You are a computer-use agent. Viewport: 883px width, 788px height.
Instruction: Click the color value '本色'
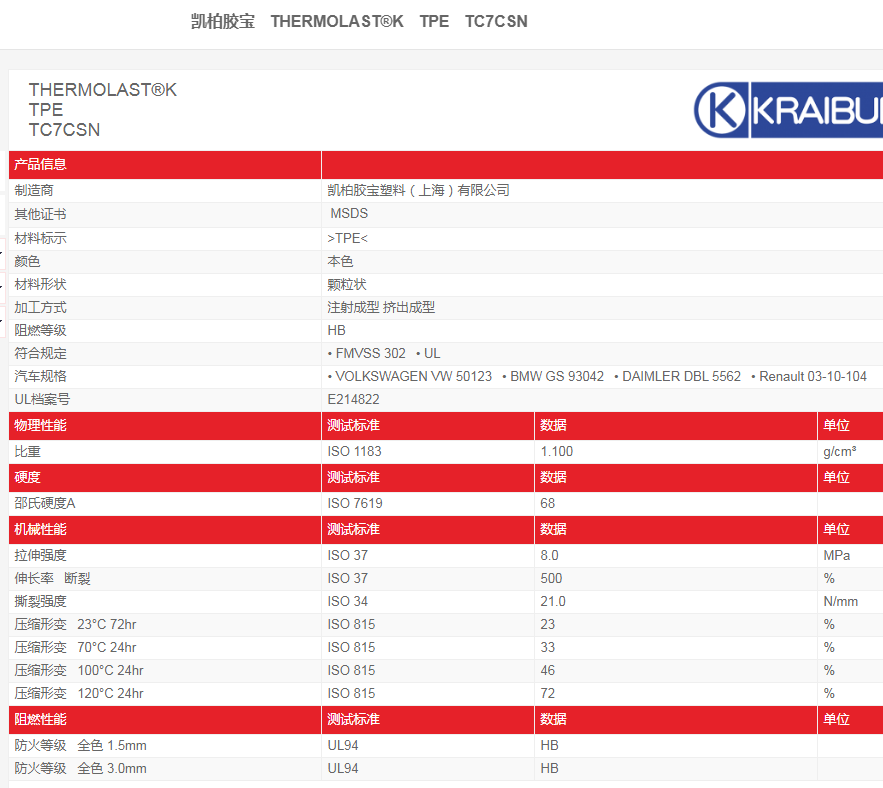point(340,261)
